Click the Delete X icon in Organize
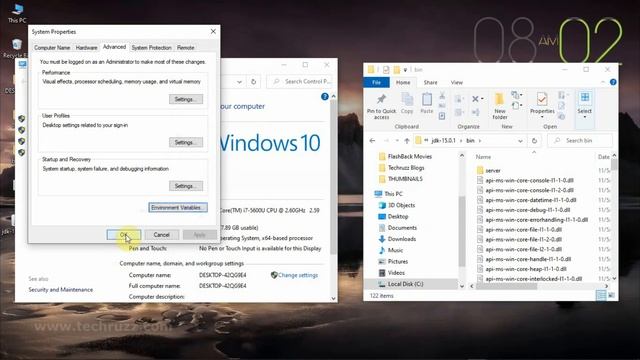This screenshot has width=640, height=360. click(475, 99)
